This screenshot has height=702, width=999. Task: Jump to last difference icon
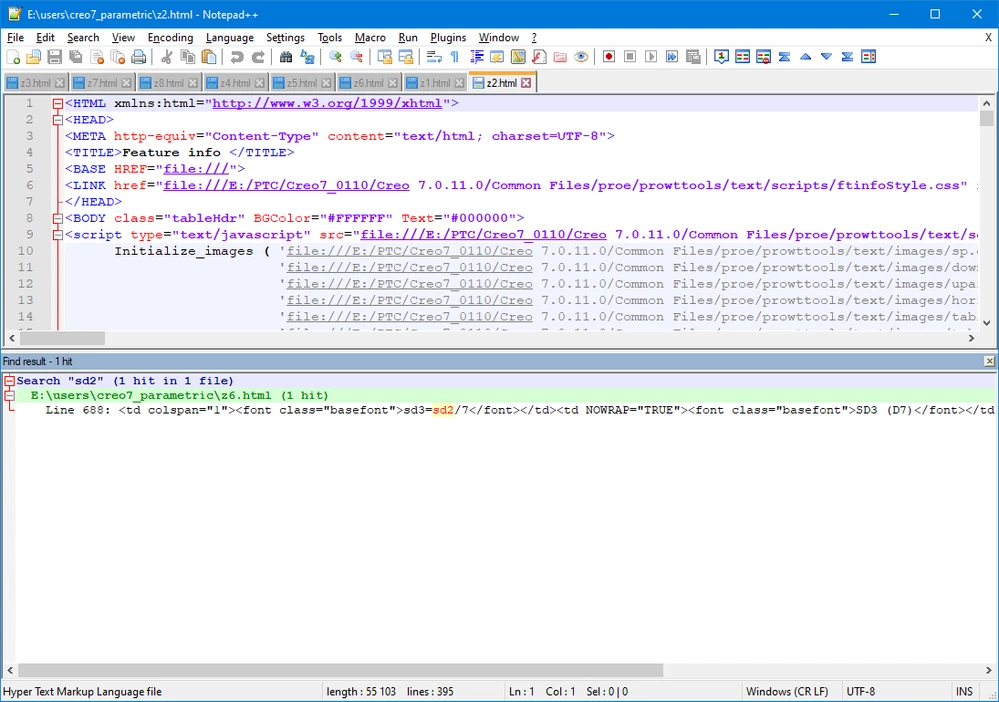click(847, 57)
